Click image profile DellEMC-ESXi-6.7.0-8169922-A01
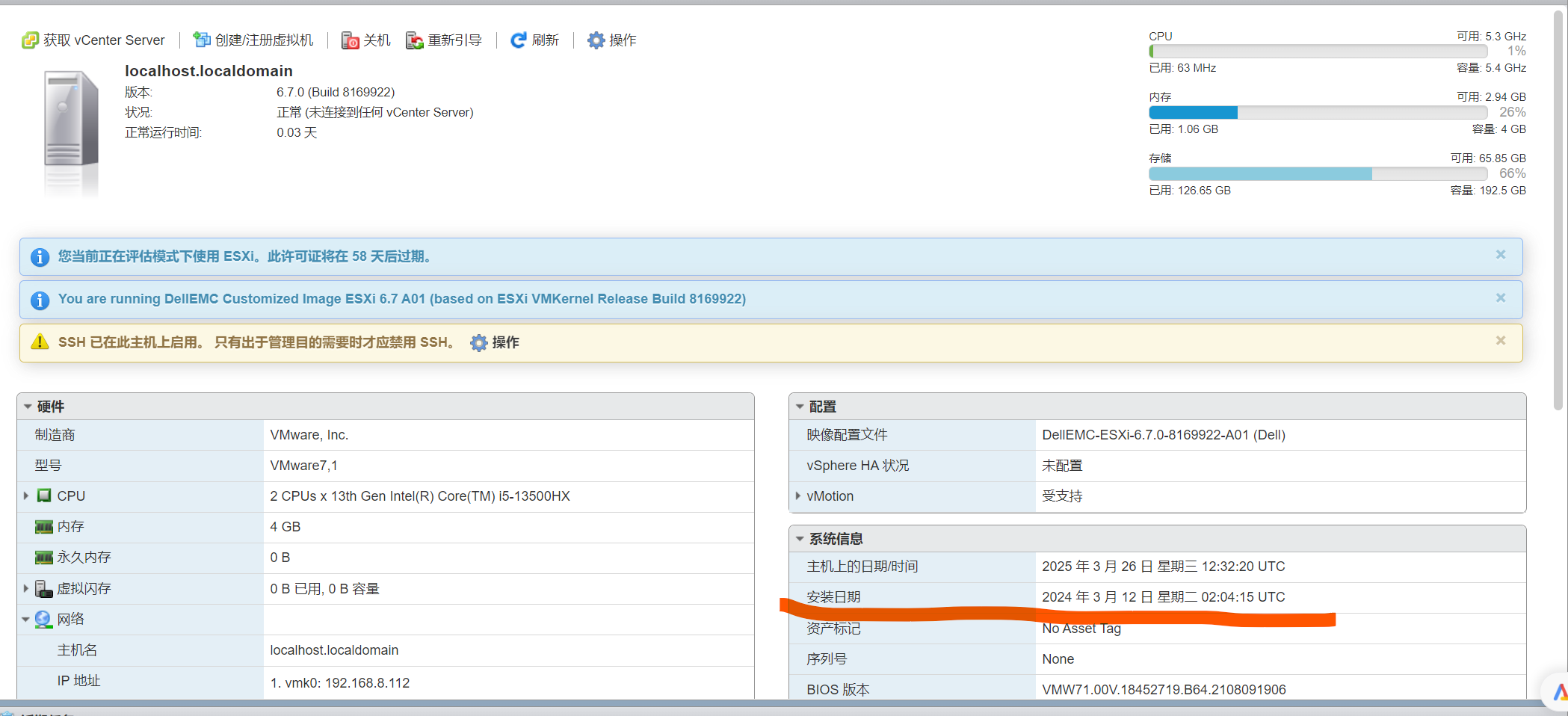This screenshot has height=716, width=1568. pyautogui.click(x=1164, y=435)
